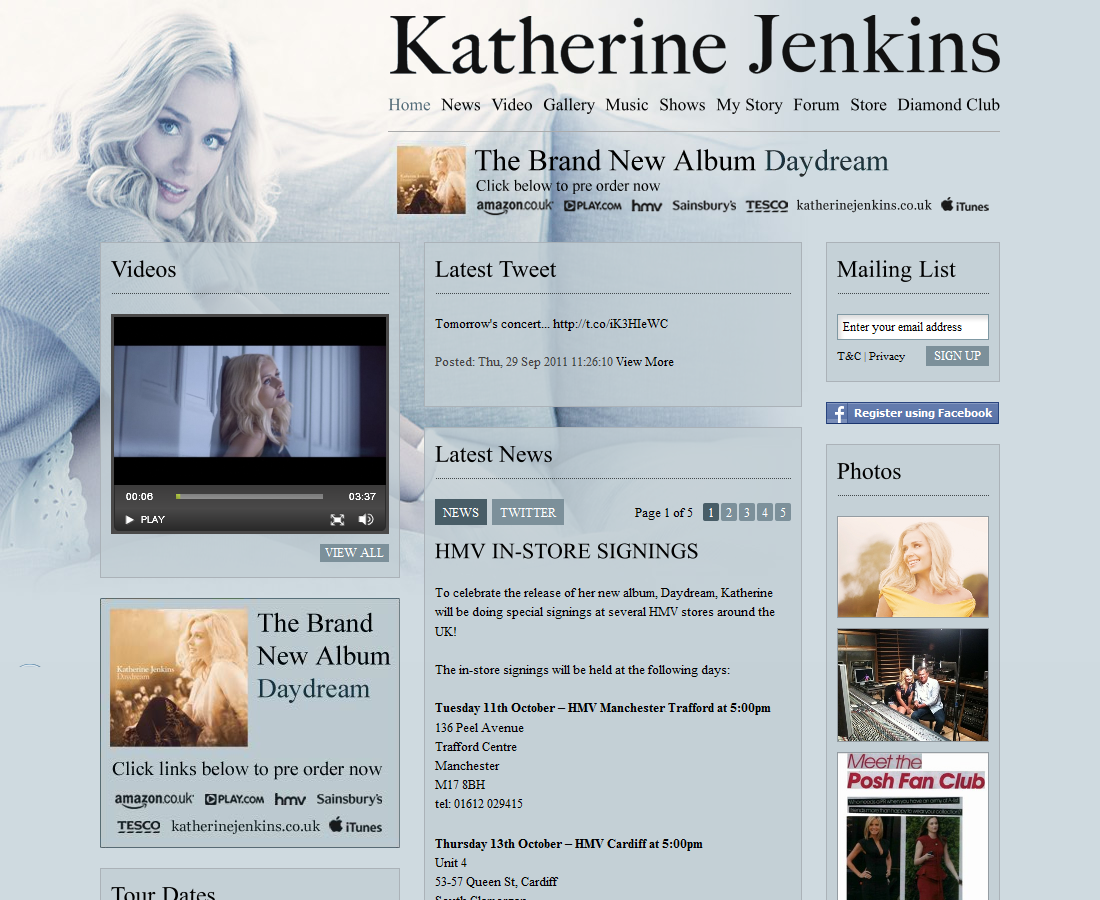Viewport: 1100px width, 900px height.
Task: Click the iTunes logo in top banner
Action: click(965, 205)
